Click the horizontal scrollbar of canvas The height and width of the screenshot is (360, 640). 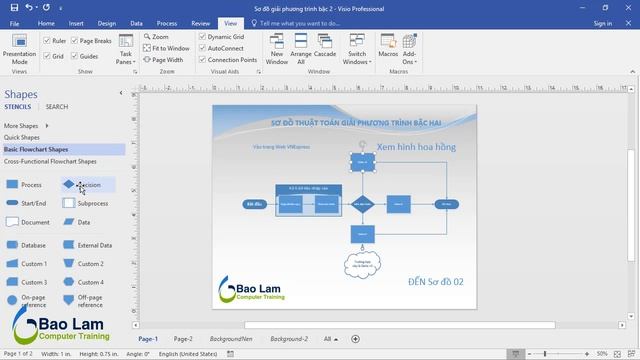[400, 325]
